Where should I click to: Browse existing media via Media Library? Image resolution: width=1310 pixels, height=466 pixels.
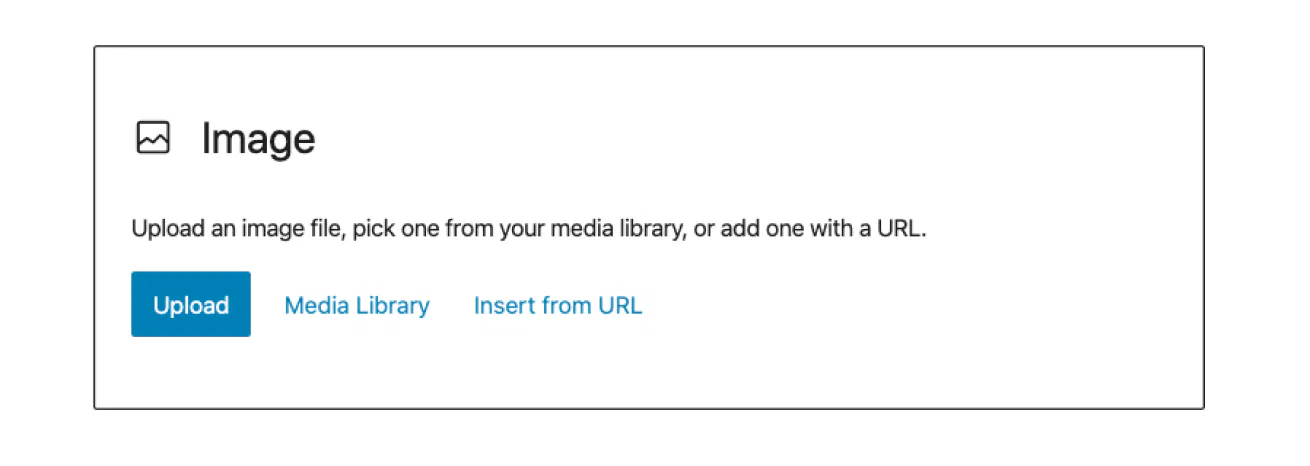357,305
